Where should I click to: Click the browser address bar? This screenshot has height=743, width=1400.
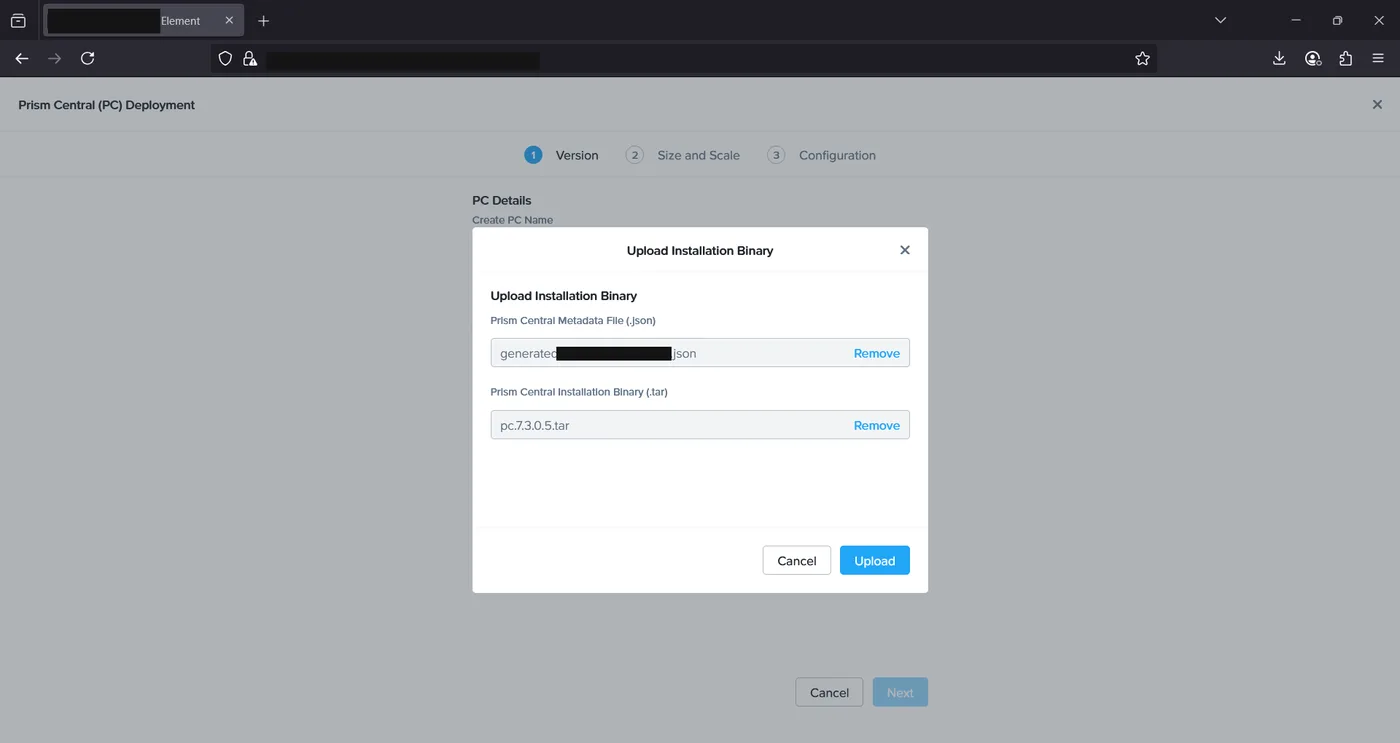tap(685, 59)
